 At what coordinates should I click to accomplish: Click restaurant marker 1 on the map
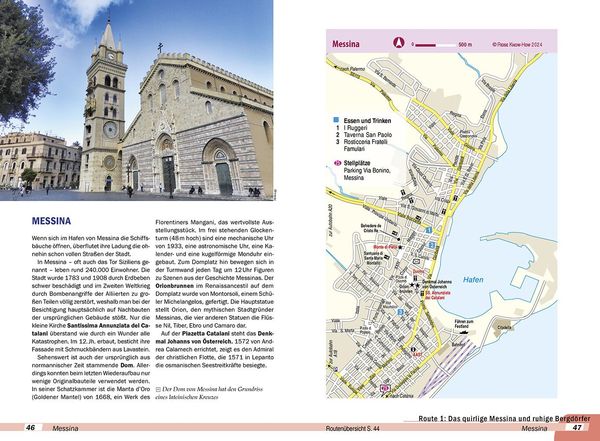429,230
